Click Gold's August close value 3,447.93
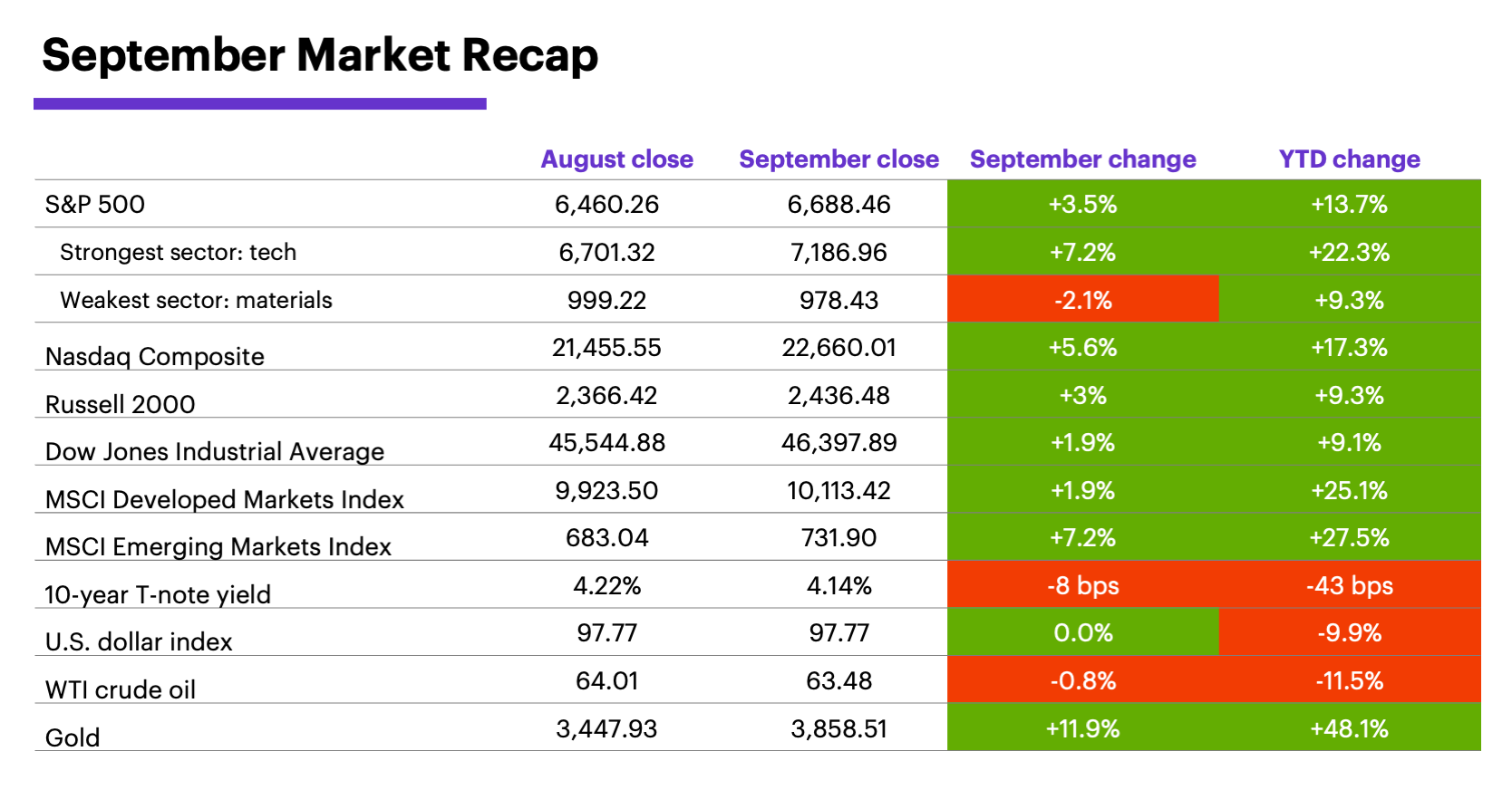This screenshot has height=790, width=1512. pyautogui.click(x=606, y=729)
